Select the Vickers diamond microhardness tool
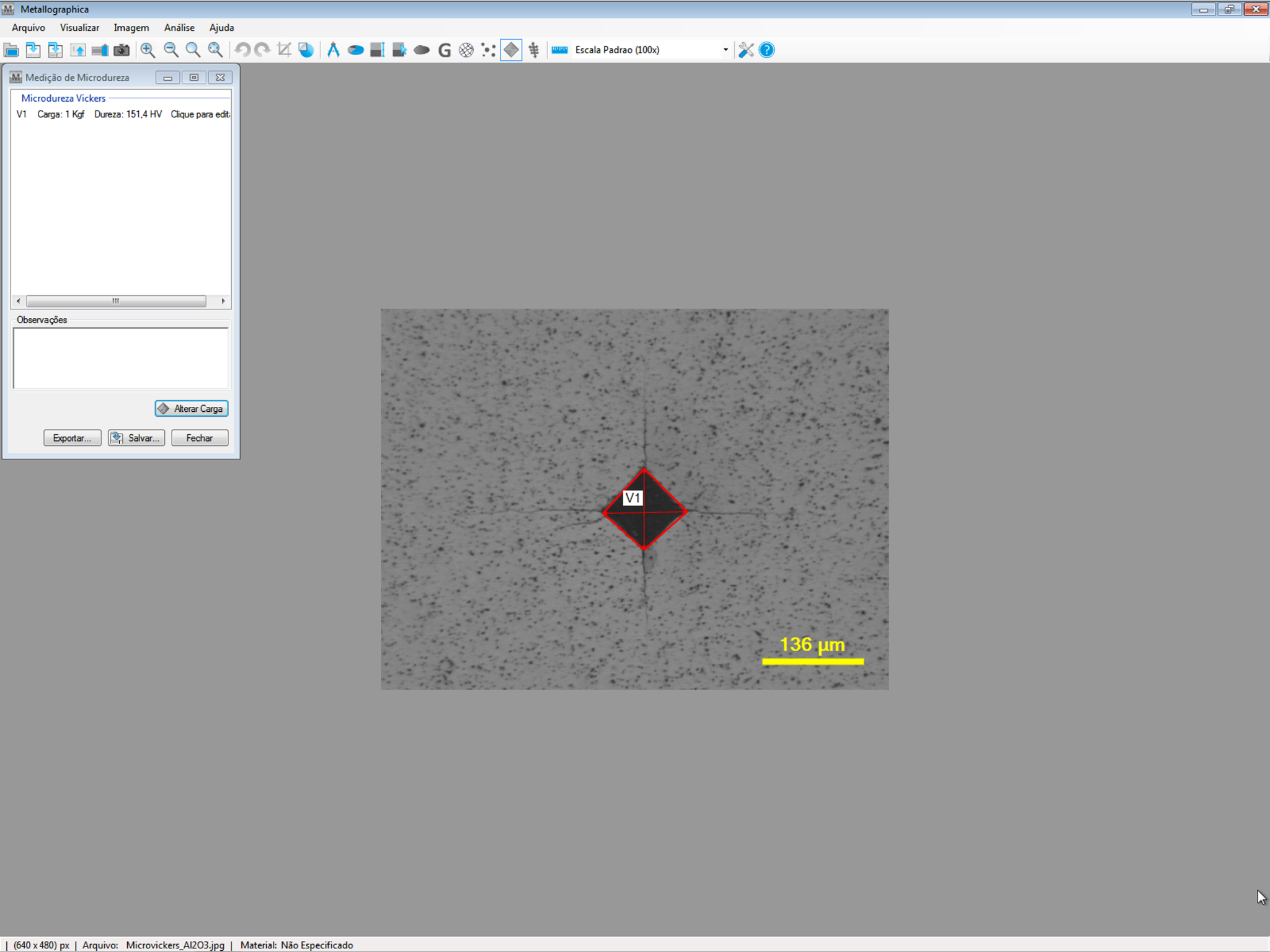 [511, 50]
